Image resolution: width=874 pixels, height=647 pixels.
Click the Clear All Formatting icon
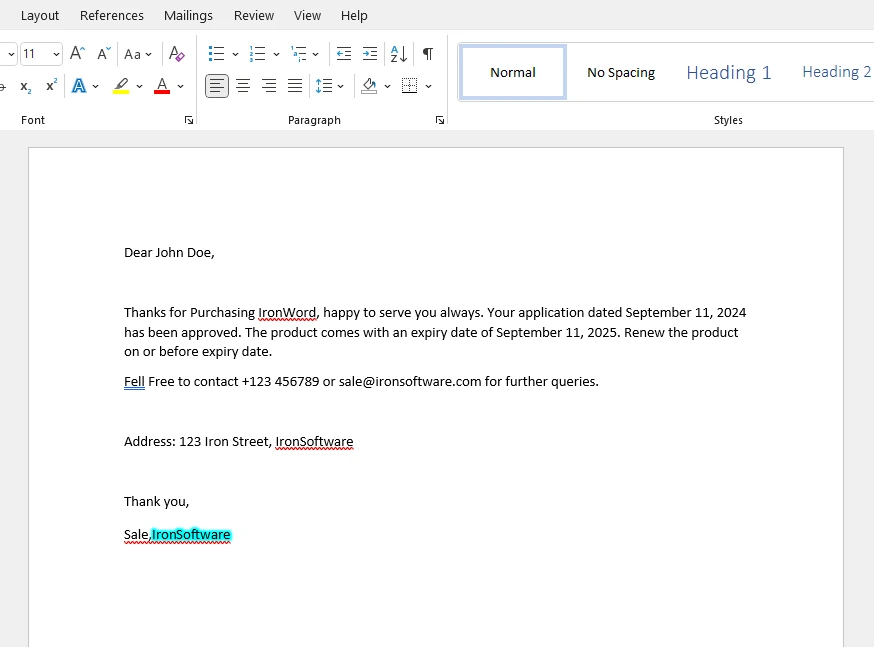pyautogui.click(x=177, y=54)
